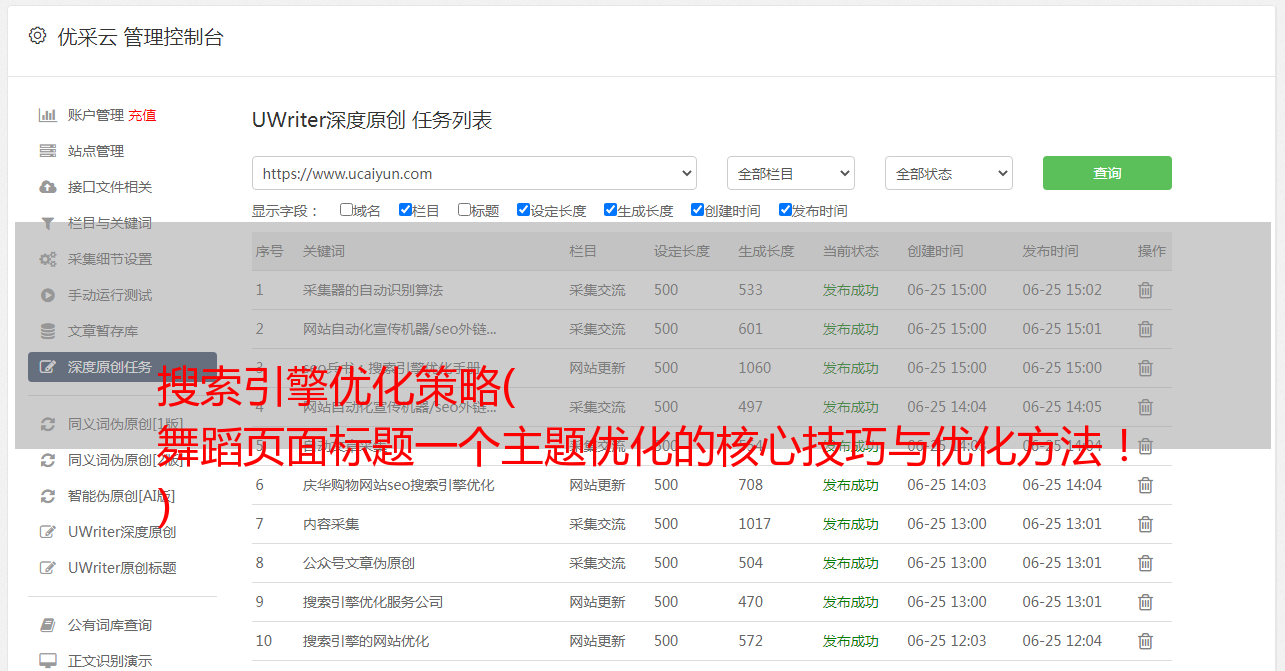Click keyword 搜索引擎优化服务公司 in row 9

click(372, 602)
